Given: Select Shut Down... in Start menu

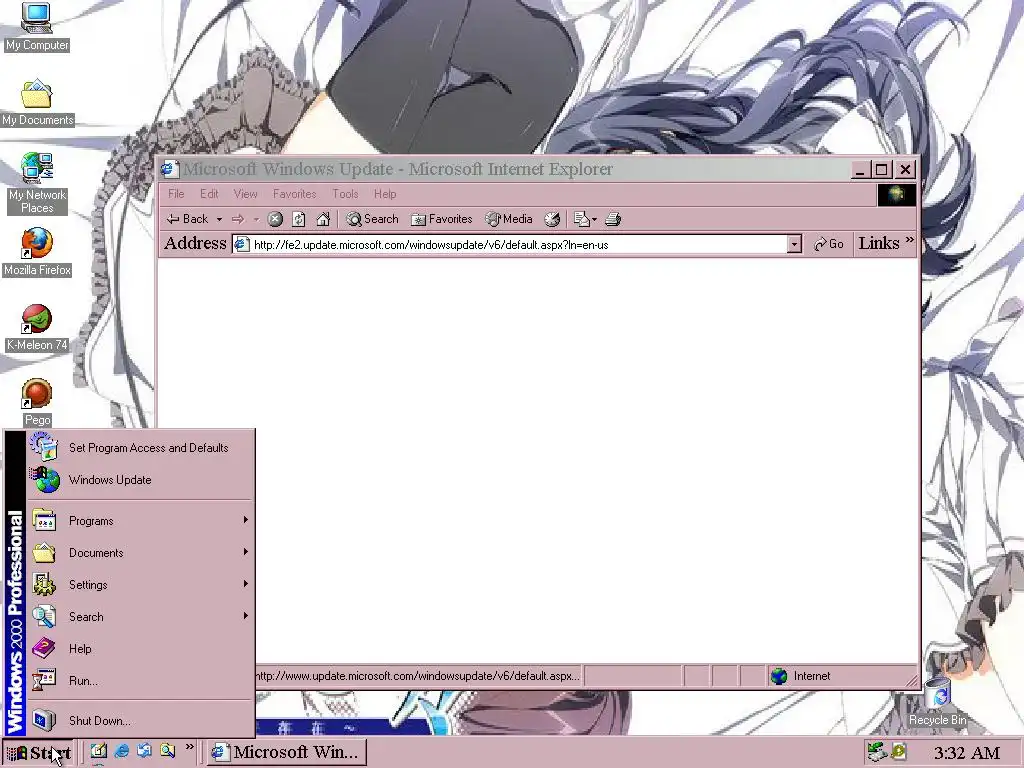Looking at the screenshot, I should coord(140,721).
